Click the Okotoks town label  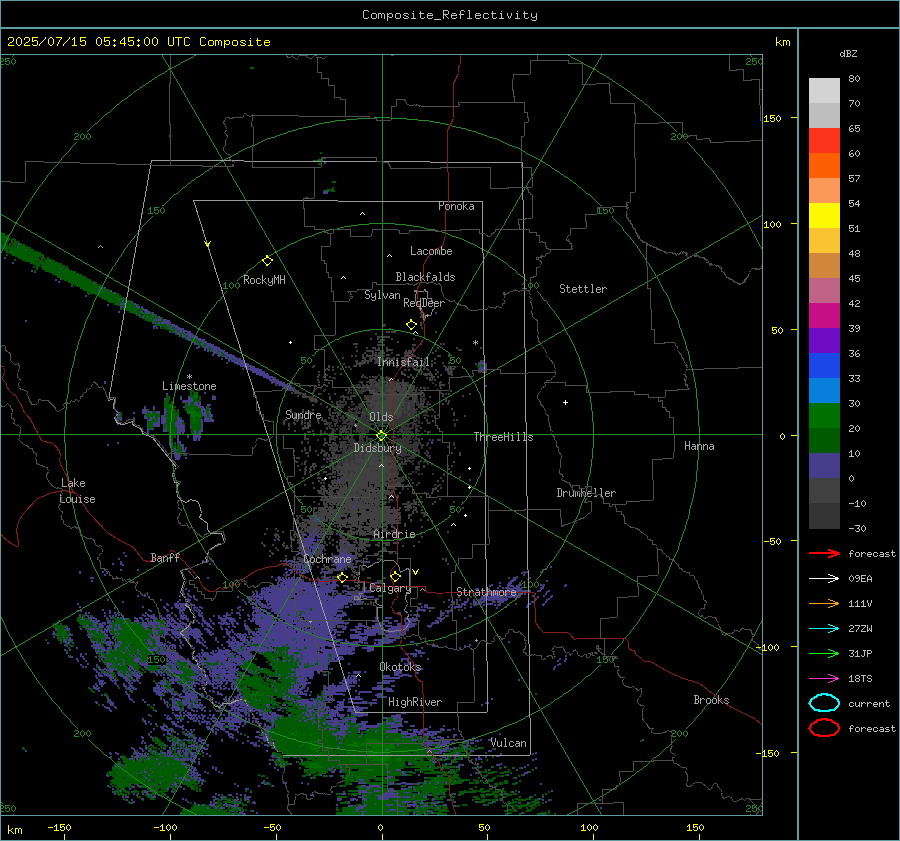point(400,667)
